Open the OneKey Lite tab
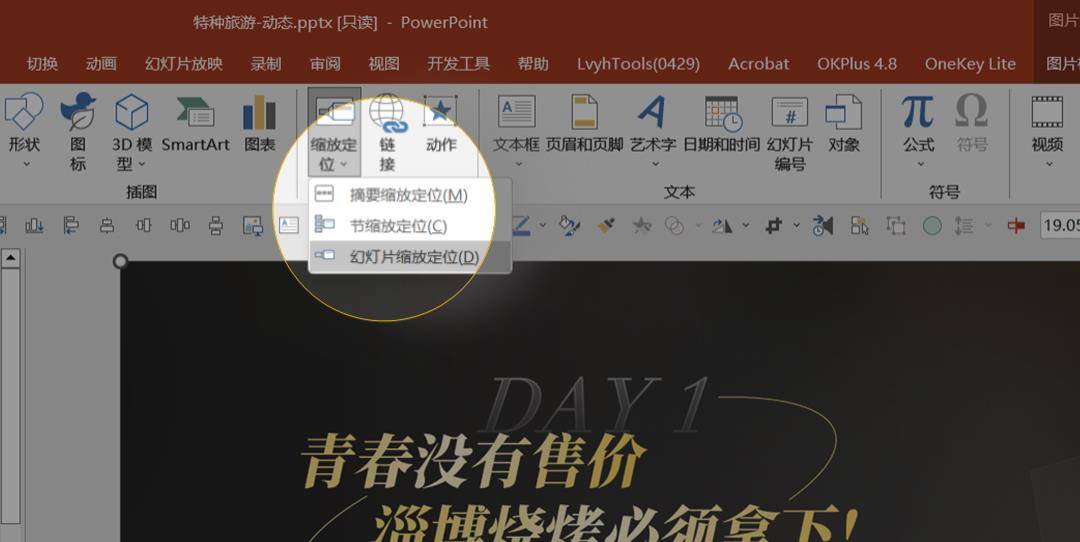The width and height of the screenshot is (1080, 542). pos(970,64)
